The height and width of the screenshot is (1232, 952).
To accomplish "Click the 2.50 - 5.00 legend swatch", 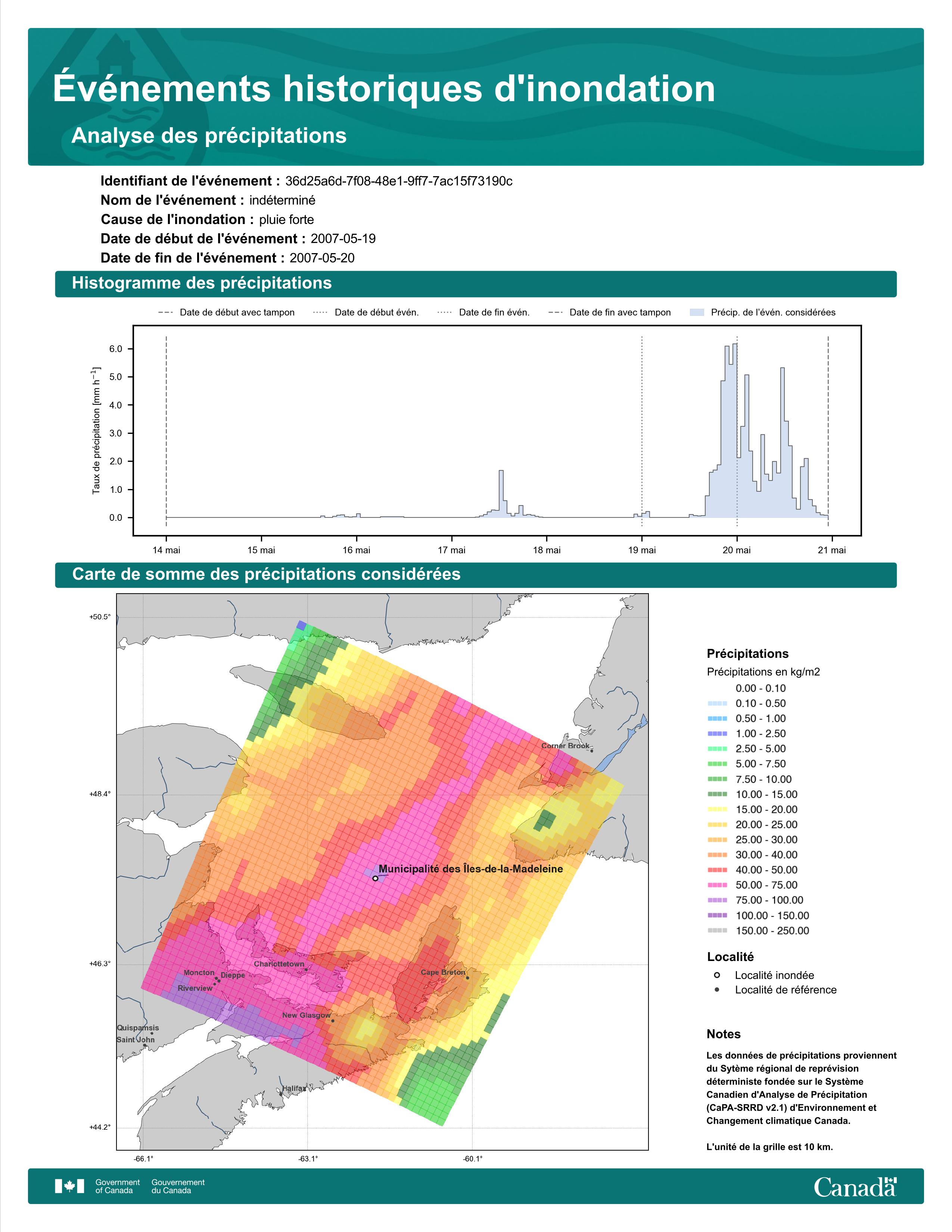I will (717, 749).
